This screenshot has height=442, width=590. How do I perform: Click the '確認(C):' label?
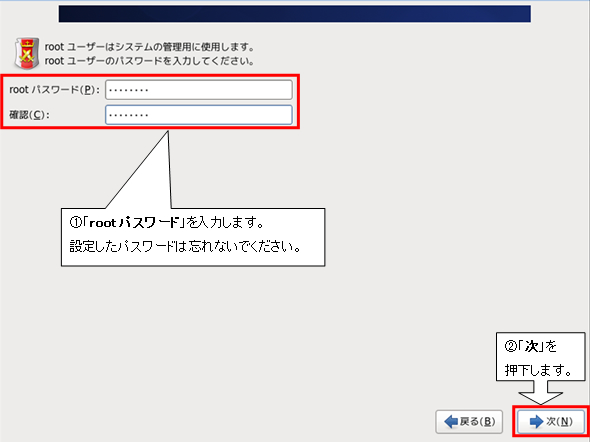(29, 115)
